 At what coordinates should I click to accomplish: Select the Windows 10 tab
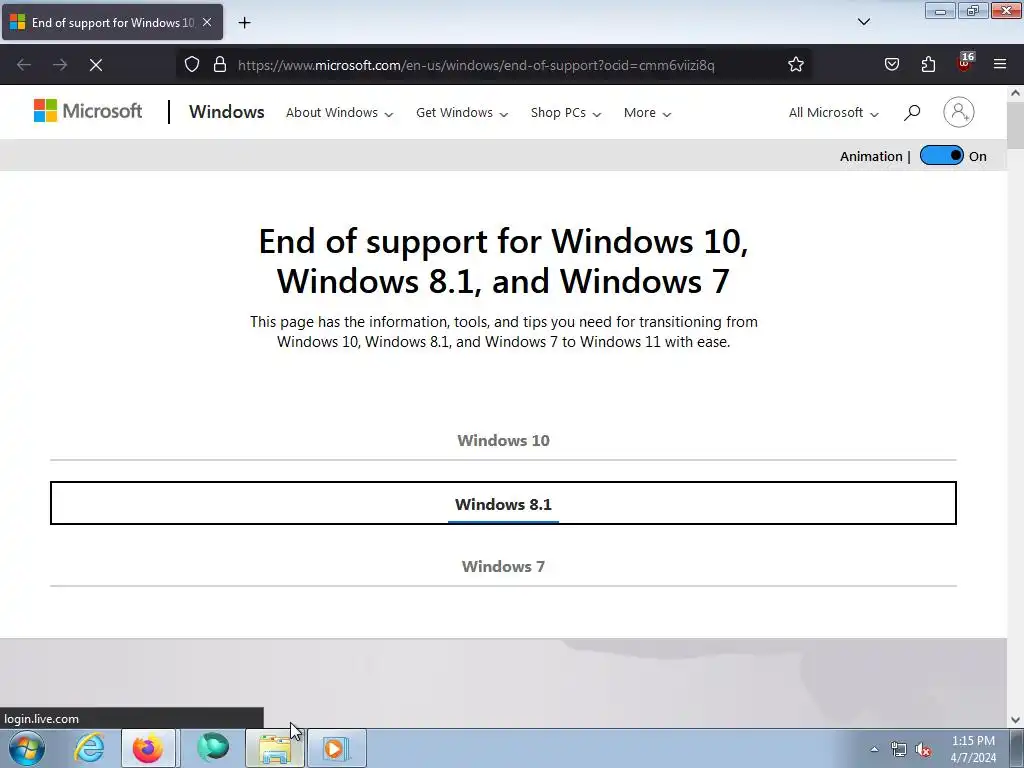[504, 441]
